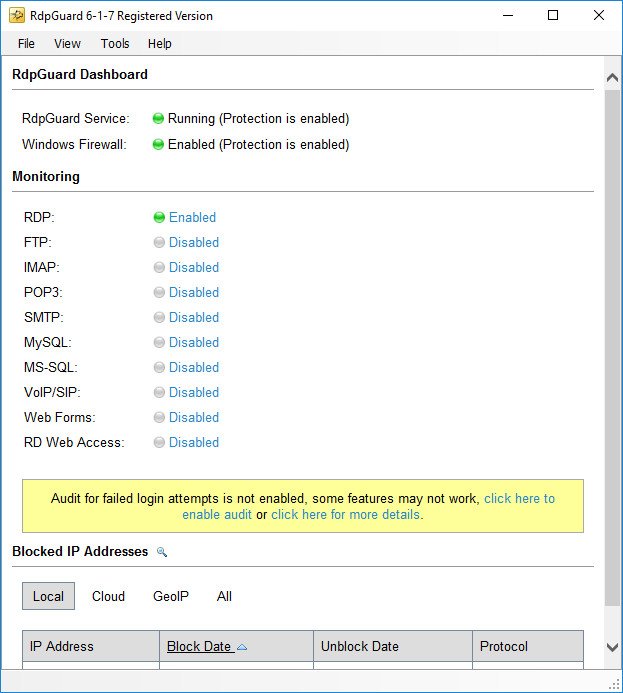Click the gray FTP status dot
The width and height of the screenshot is (623, 693).
159,242
